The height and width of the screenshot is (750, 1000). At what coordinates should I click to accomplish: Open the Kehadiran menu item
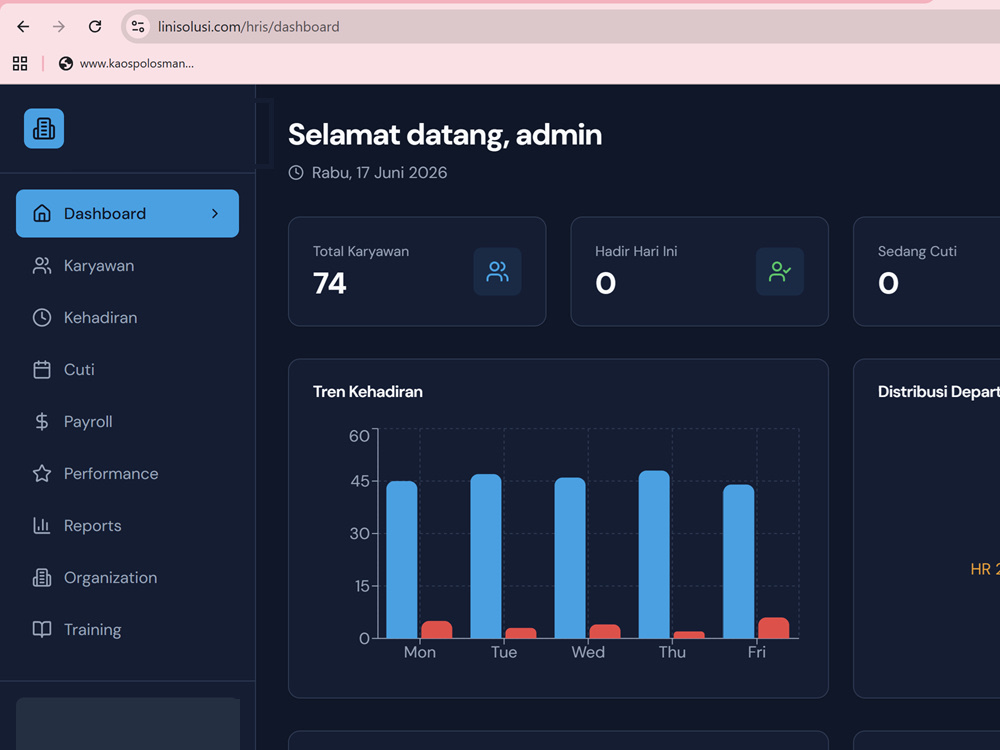coord(128,318)
